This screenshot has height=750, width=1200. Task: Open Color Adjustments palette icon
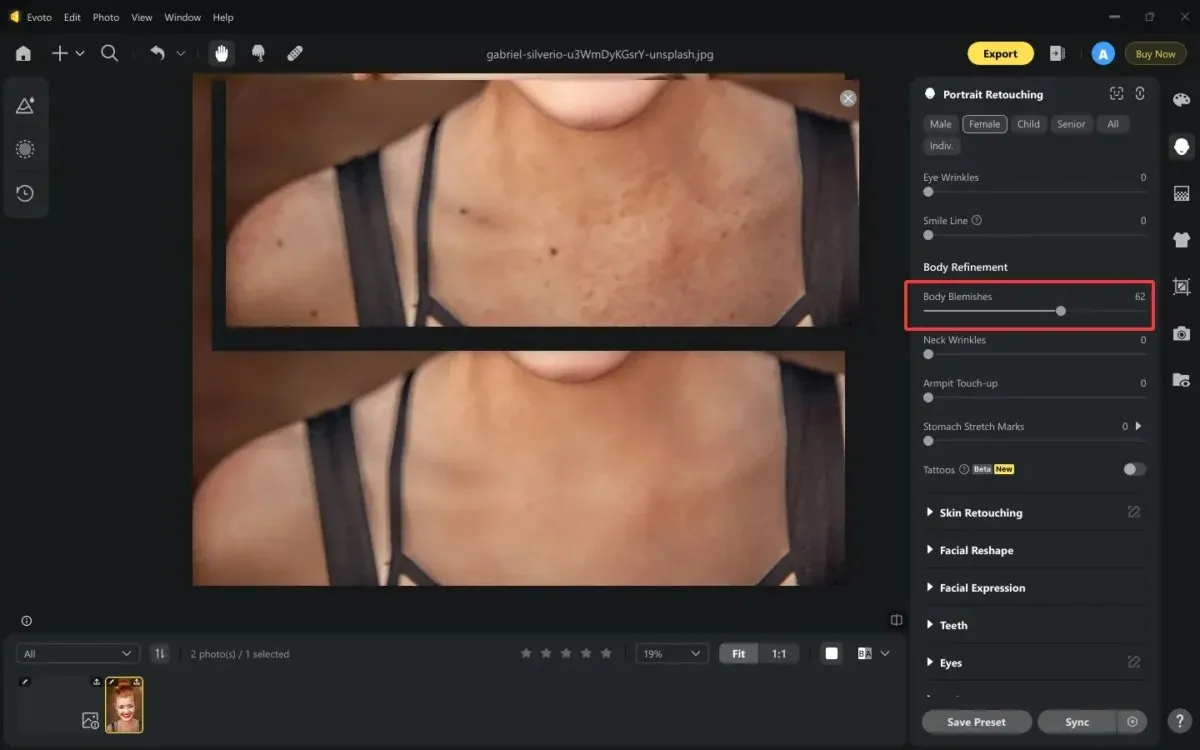point(1181,99)
